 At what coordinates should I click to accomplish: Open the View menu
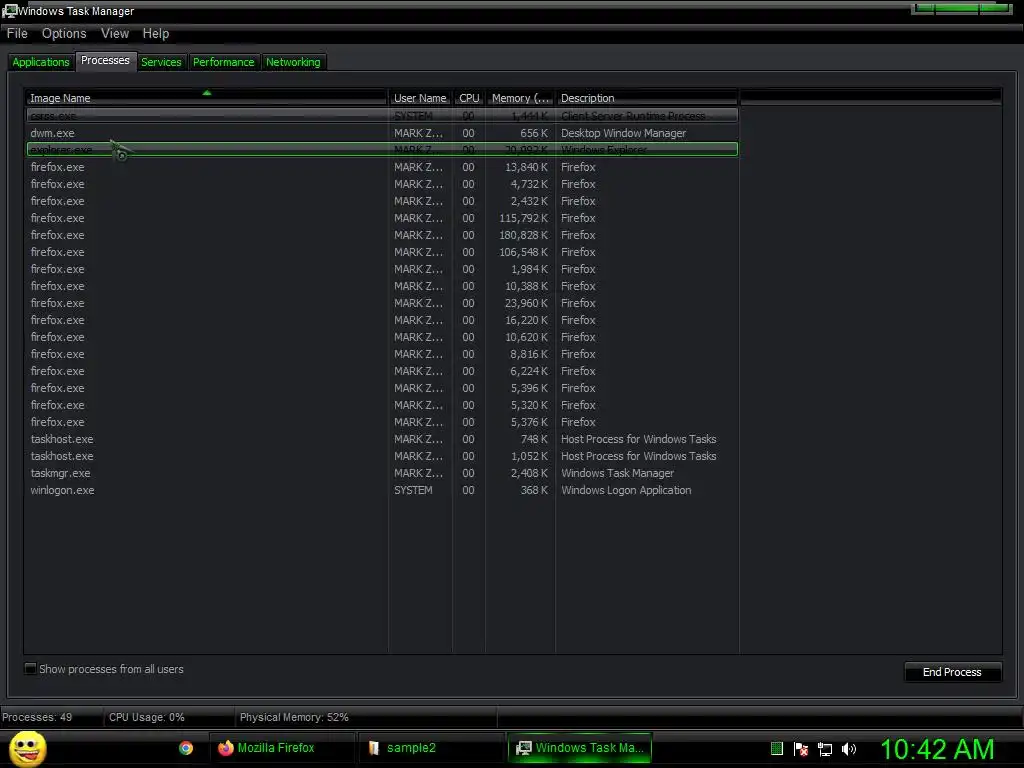click(115, 33)
